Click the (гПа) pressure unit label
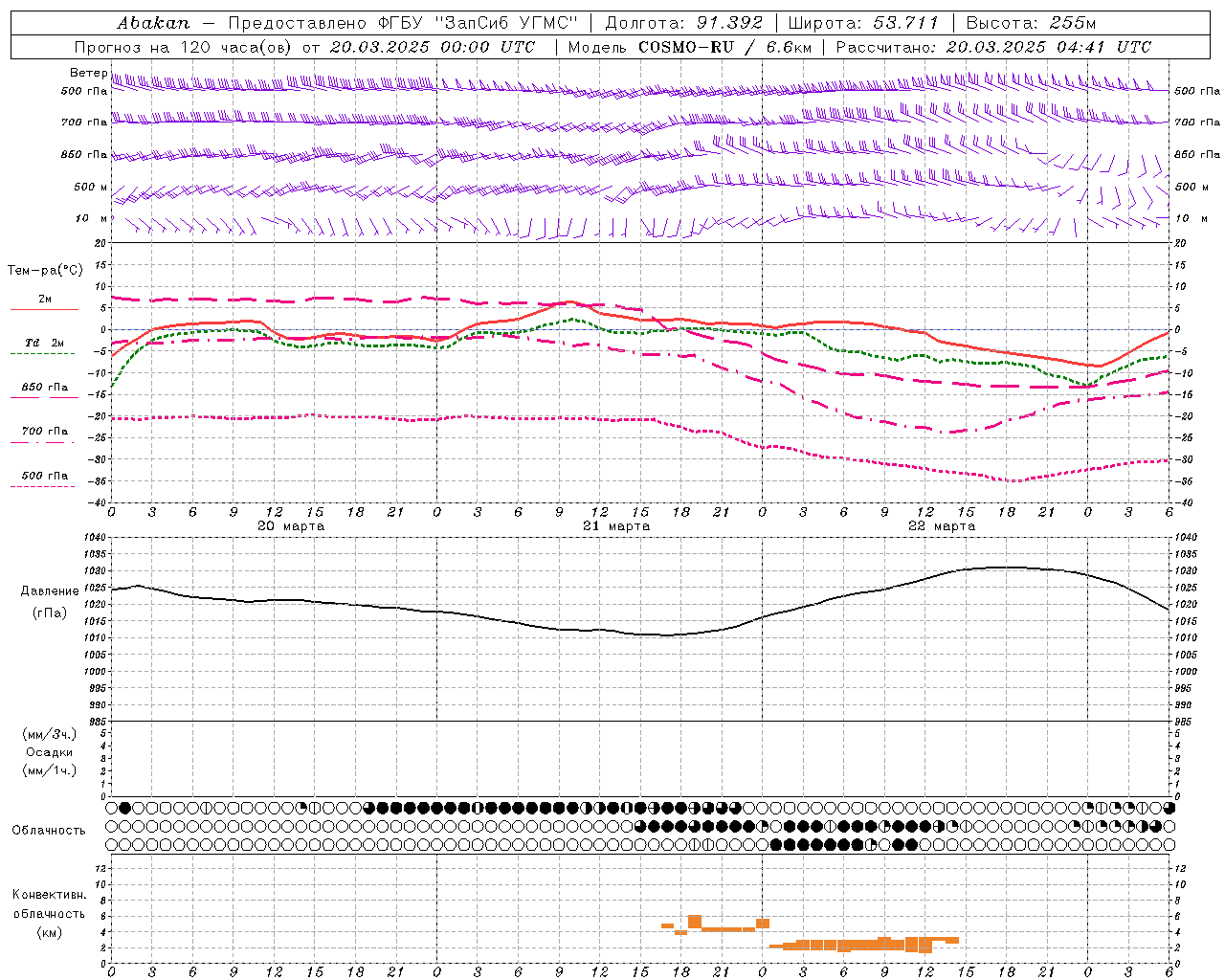 pos(50,612)
